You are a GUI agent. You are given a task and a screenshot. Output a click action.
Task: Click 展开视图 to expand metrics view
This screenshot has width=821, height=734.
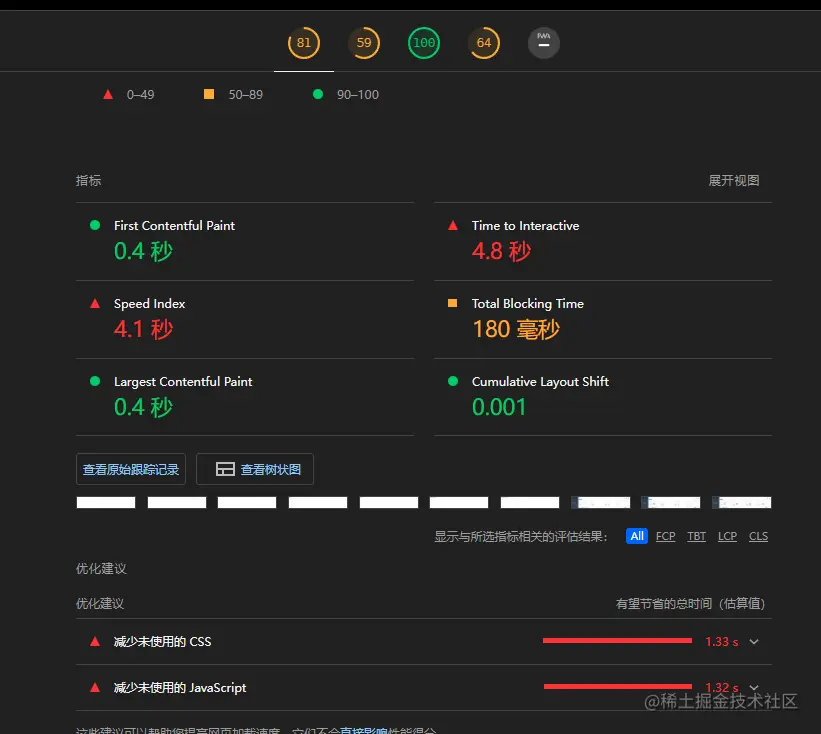tap(734, 181)
